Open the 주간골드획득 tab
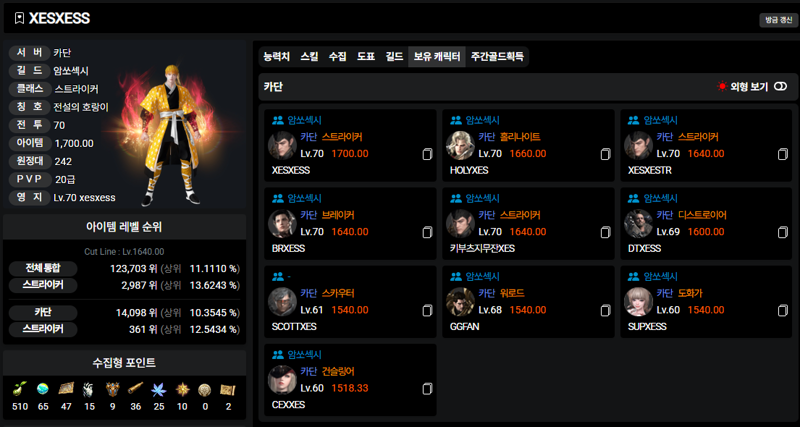Image resolution: width=800 pixels, height=427 pixels. pos(497,57)
